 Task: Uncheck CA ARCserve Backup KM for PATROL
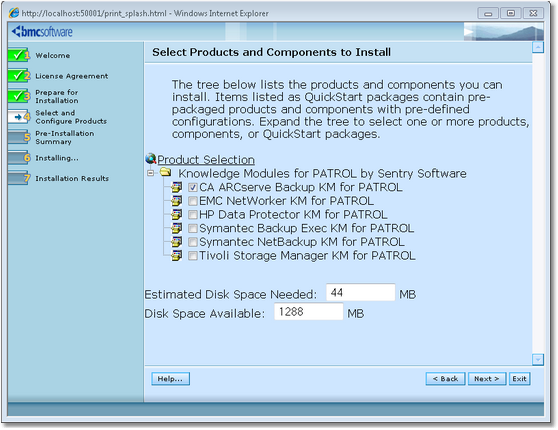[193, 187]
